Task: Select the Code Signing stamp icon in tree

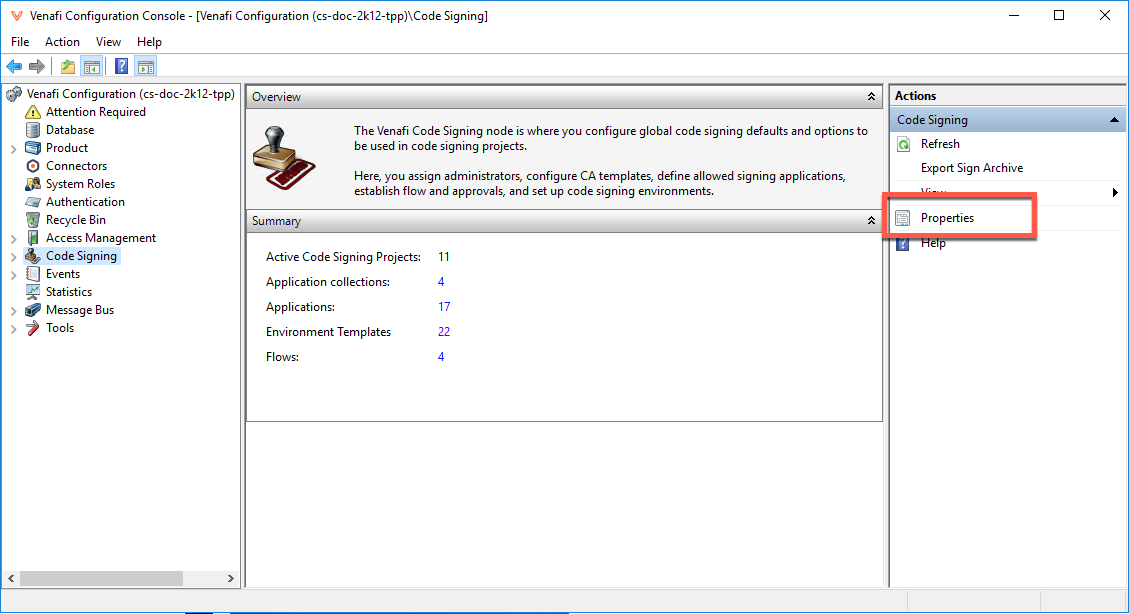Action: tap(32, 256)
